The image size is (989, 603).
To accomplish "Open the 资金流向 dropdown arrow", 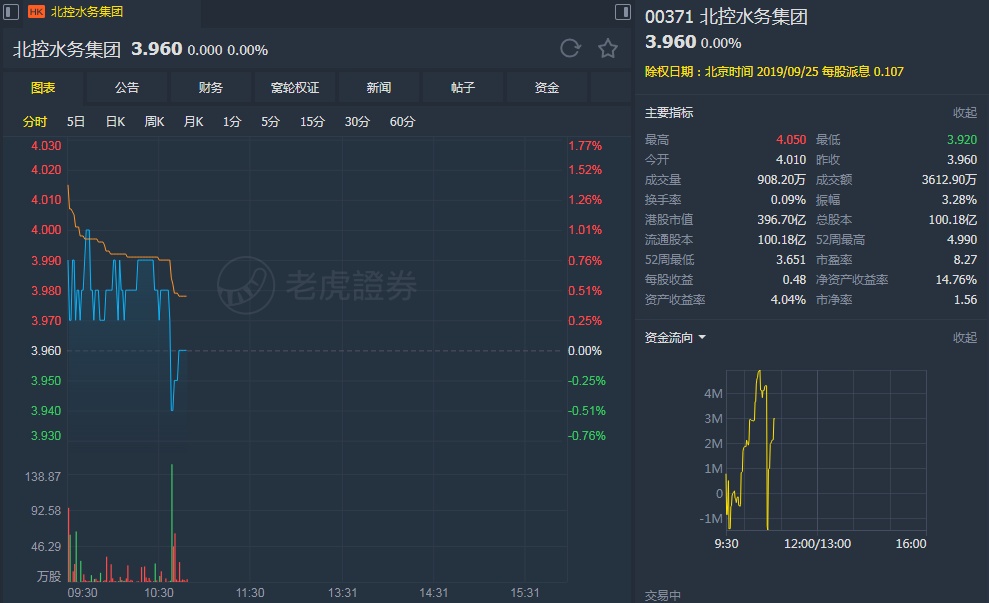I will [702, 337].
